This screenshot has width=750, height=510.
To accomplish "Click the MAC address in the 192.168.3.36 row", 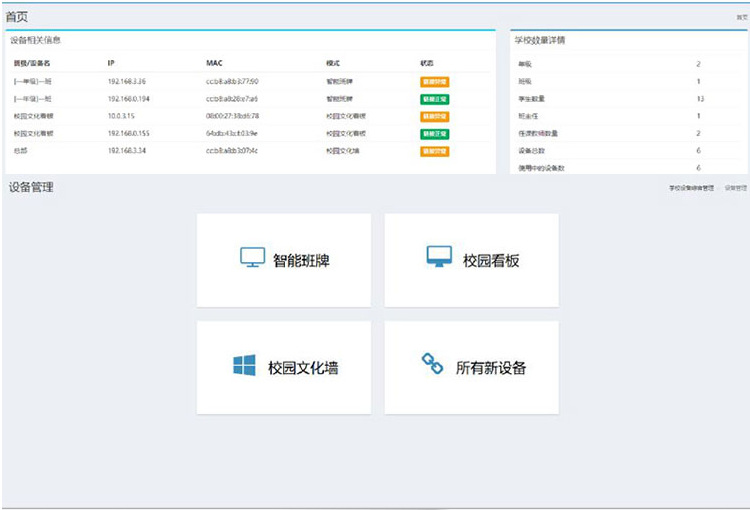I will (x=232, y=81).
